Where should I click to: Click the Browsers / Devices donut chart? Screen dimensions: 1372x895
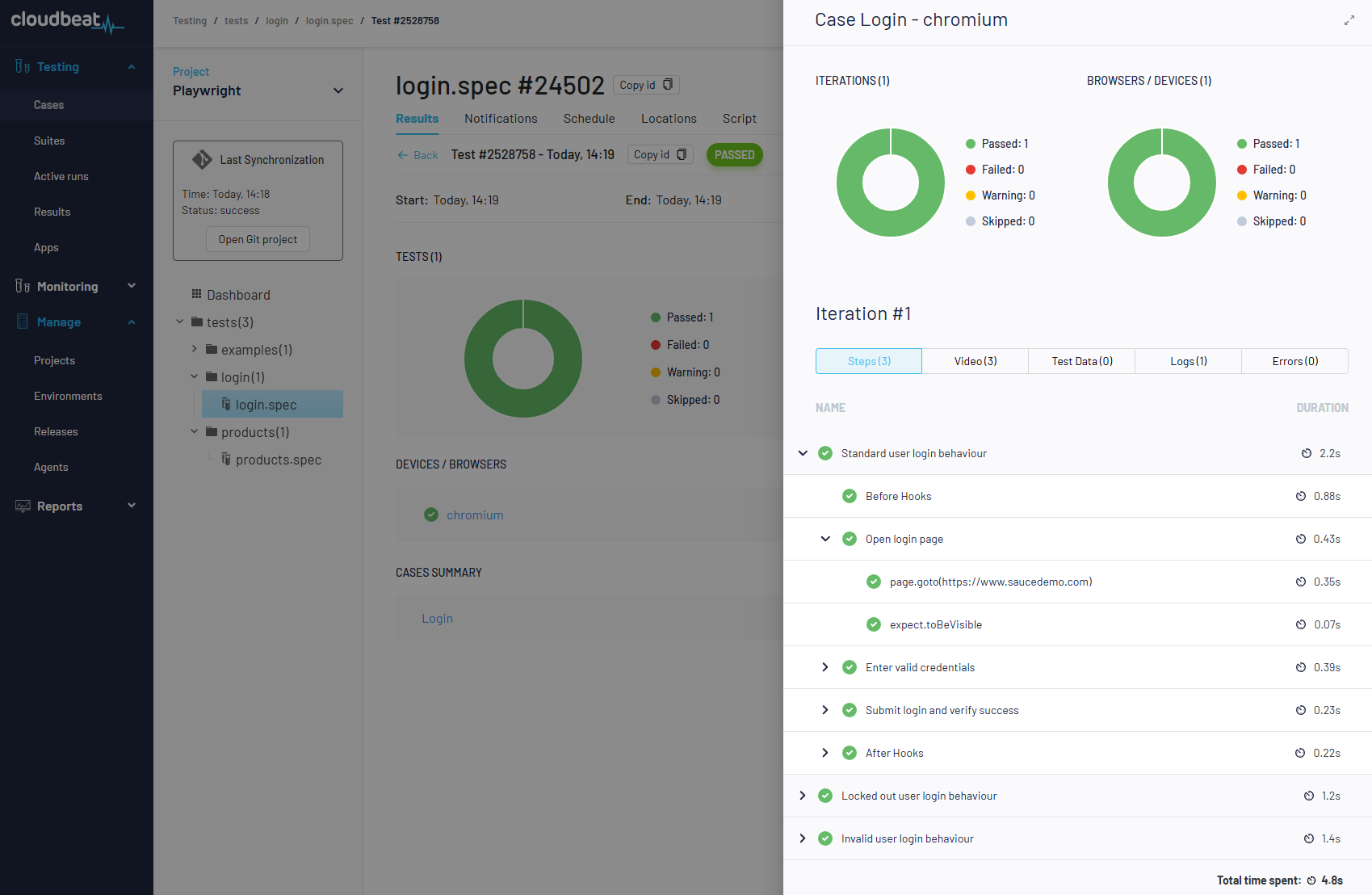(1162, 183)
